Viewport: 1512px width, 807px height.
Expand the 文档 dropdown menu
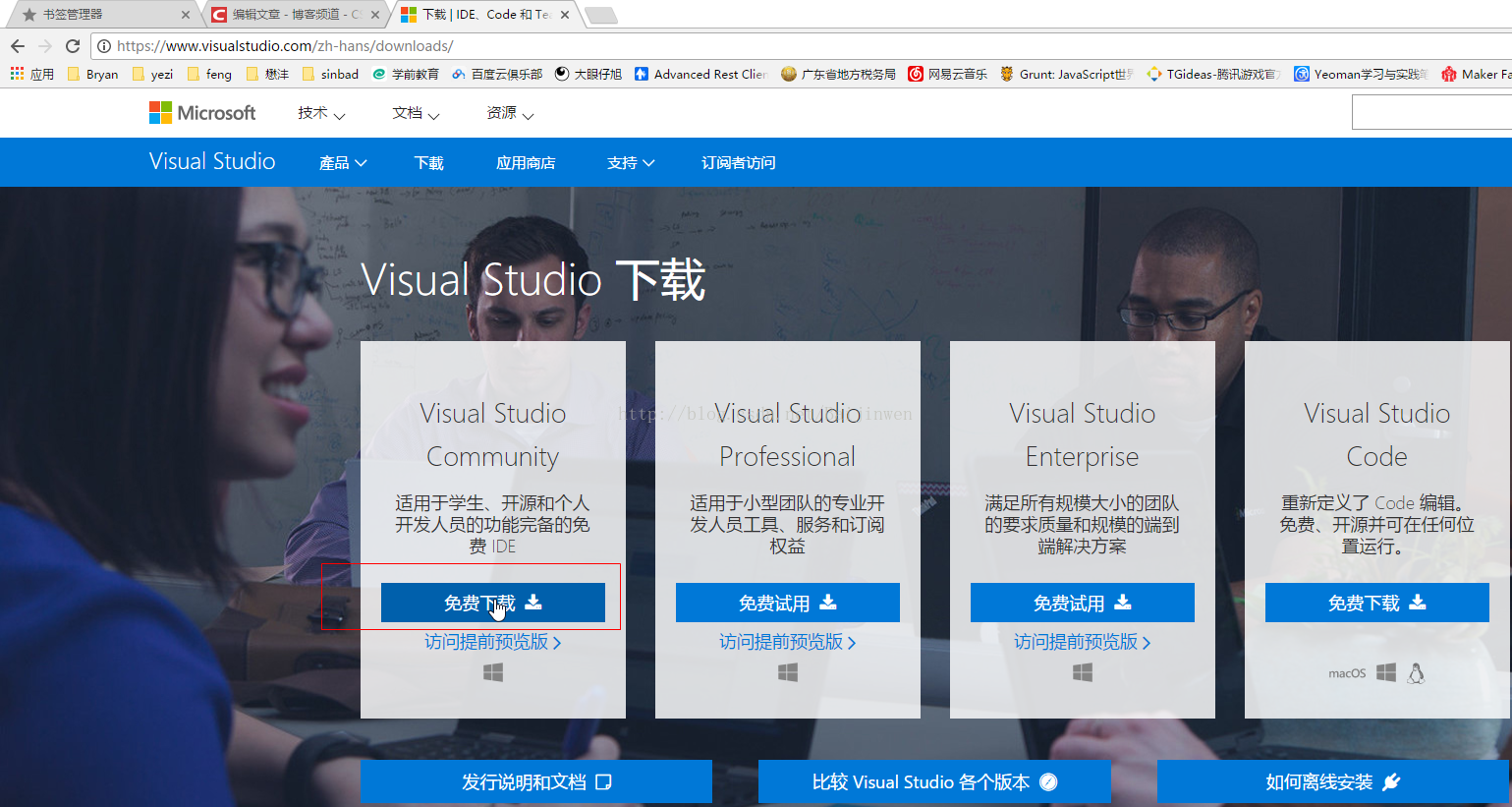pos(416,113)
